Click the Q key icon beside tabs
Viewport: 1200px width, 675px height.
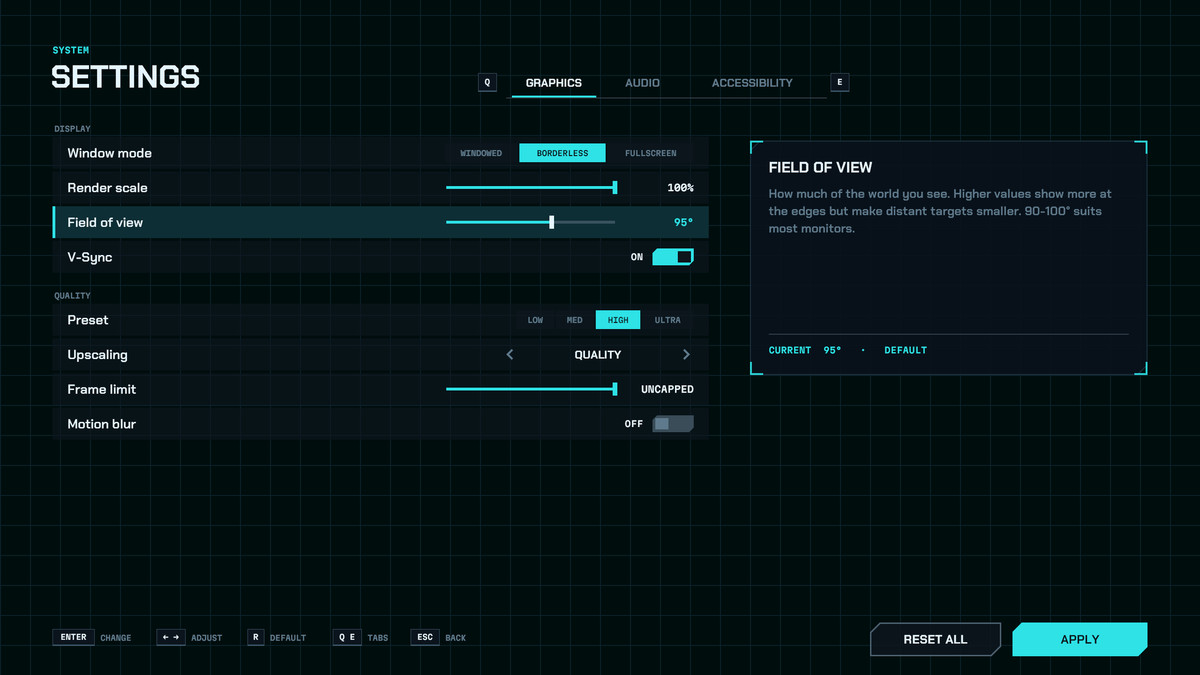click(487, 83)
